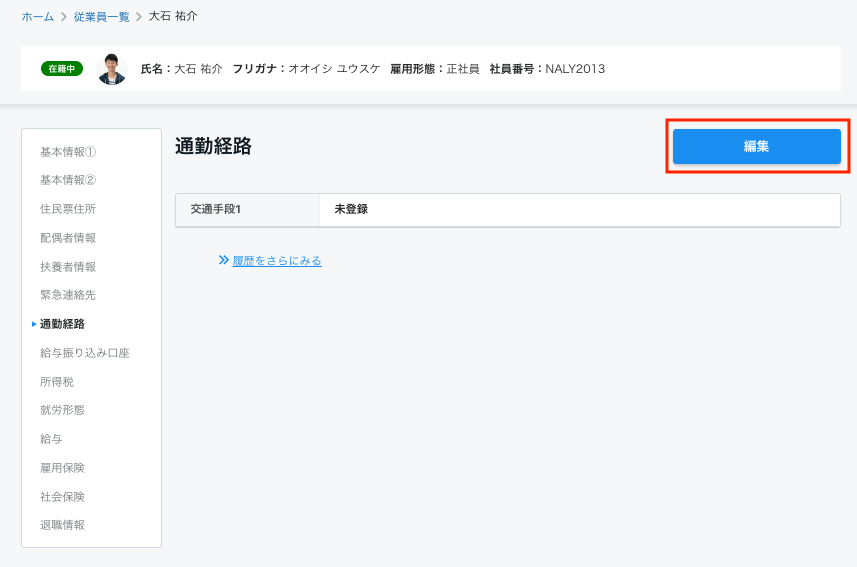Screen dimensions: 857x567
Task: Open 緊急連絡先 section
Action: pos(68,295)
